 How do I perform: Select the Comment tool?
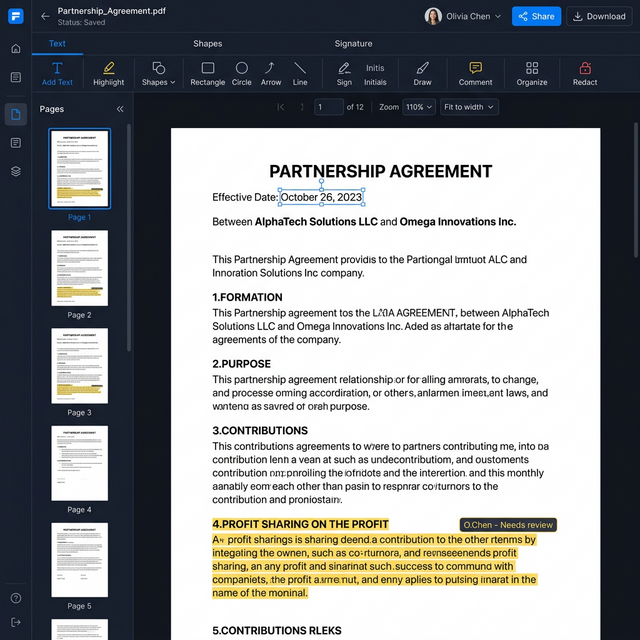(475, 74)
